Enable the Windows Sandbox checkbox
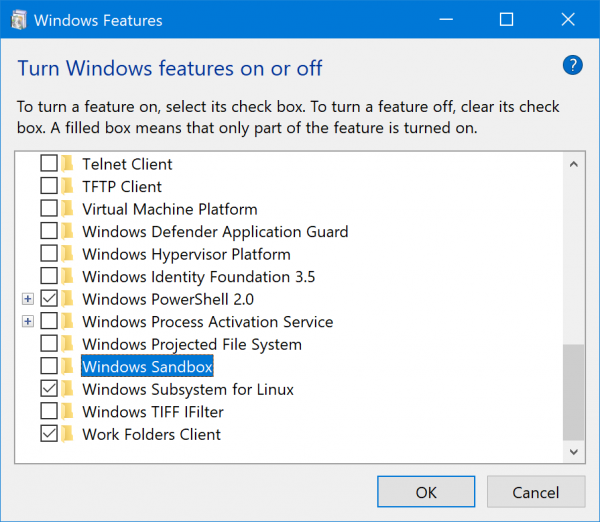This screenshot has width=600, height=522. (48, 367)
